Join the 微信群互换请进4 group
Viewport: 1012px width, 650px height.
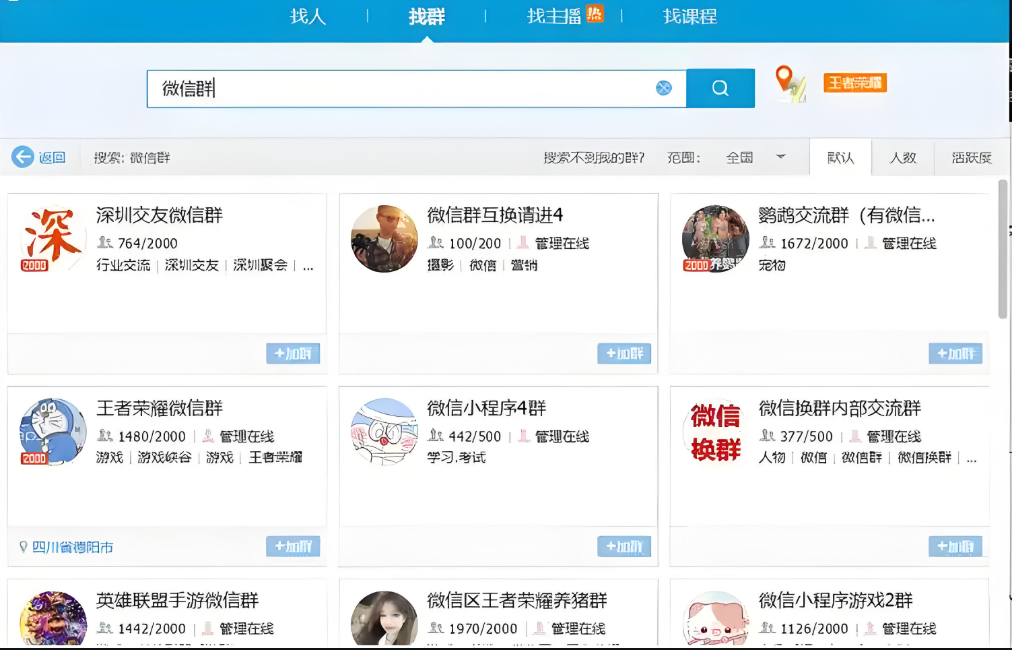[624, 354]
